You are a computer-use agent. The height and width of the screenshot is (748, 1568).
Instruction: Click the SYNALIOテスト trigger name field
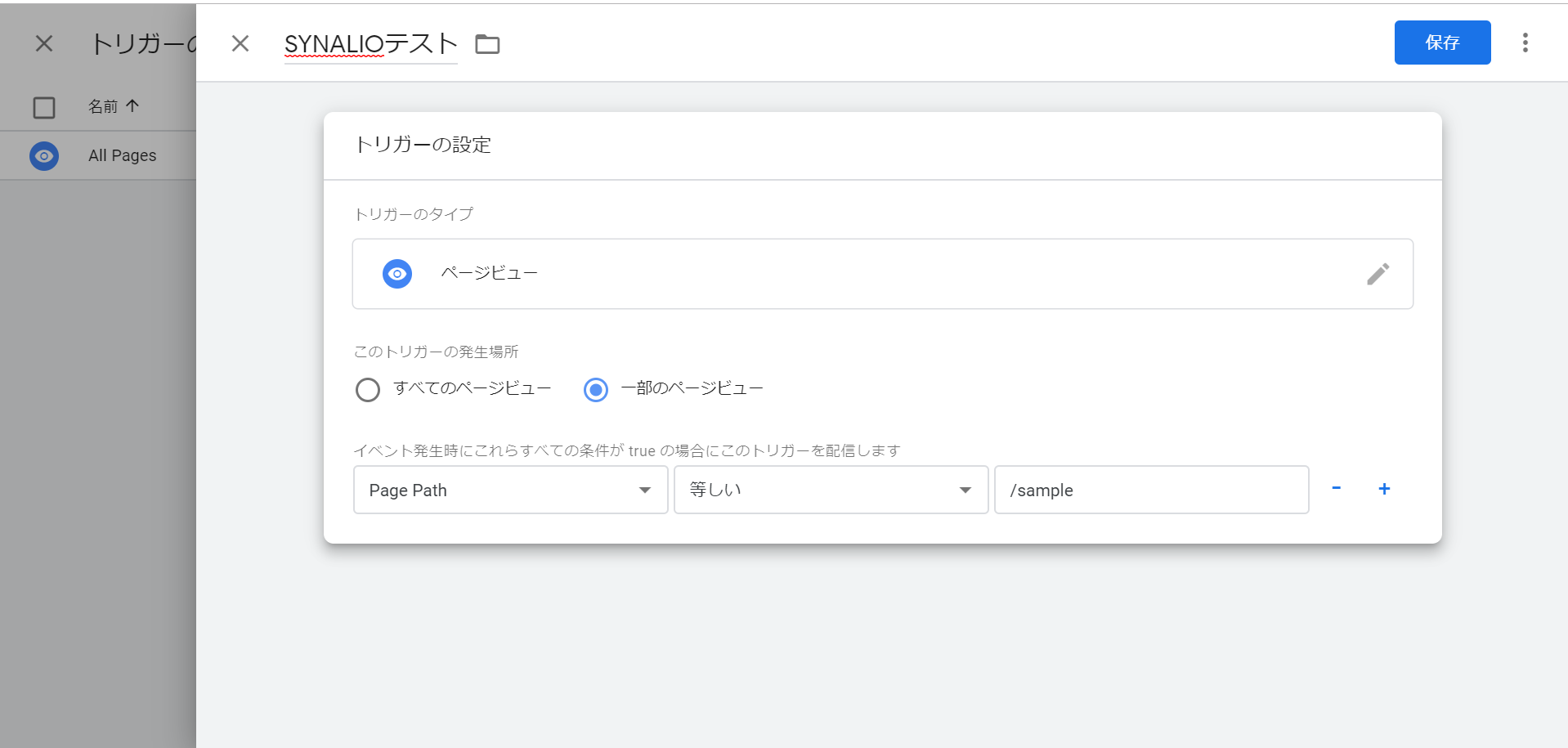click(370, 44)
